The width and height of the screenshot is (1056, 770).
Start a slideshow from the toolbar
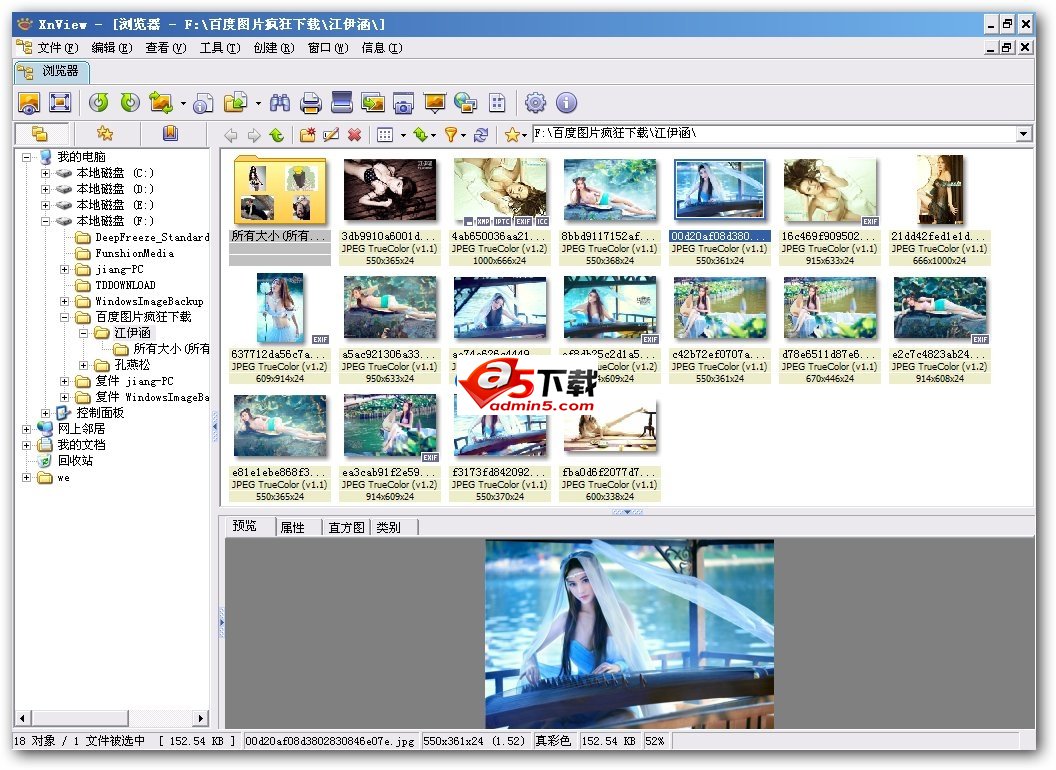click(x=435, y=103)
